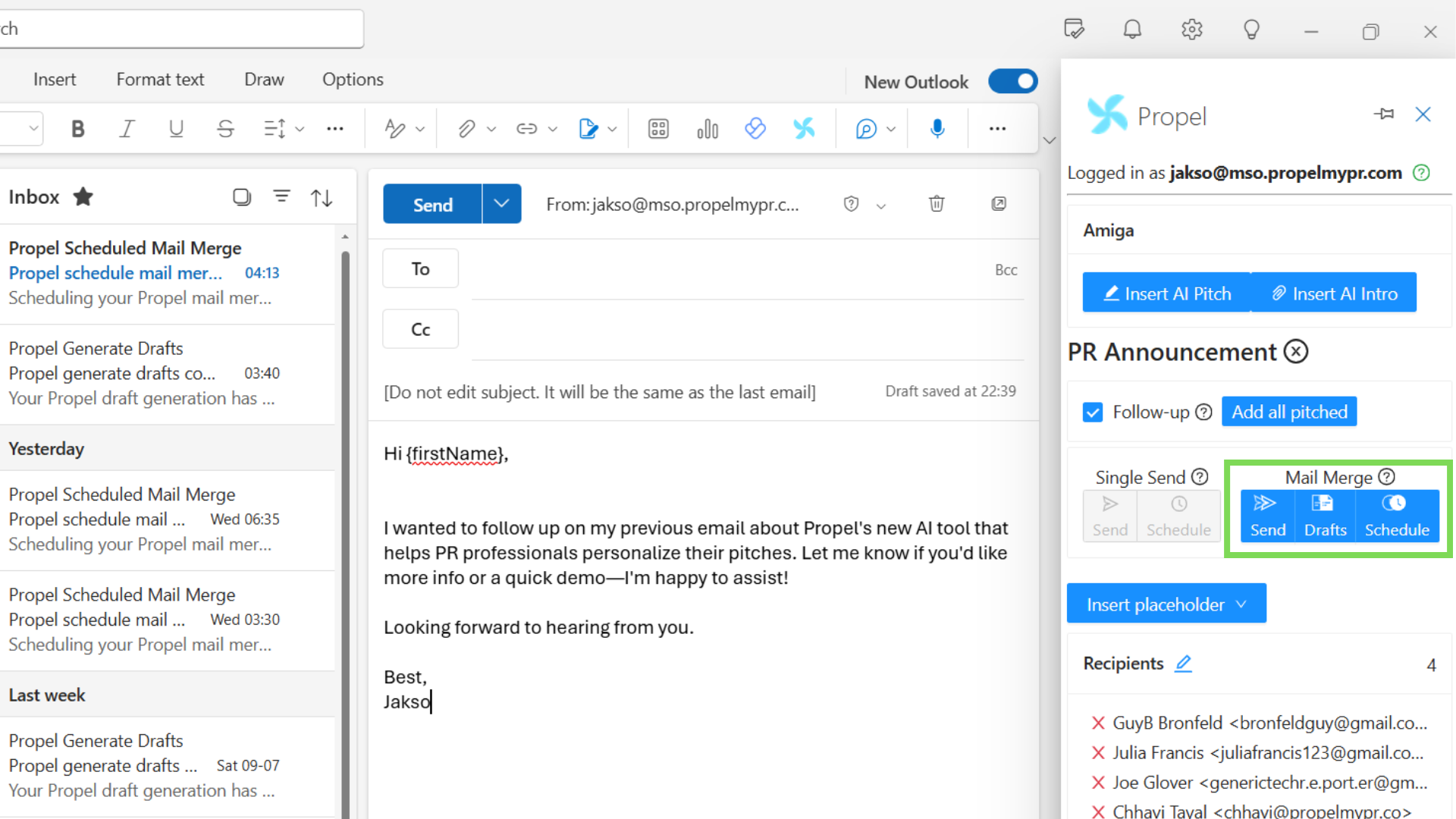The height and width of the screenshot is (819, 1456).
Task: Expand the ribbon with the chevron
Action: pyautogui.click(x=1050, y=140)
